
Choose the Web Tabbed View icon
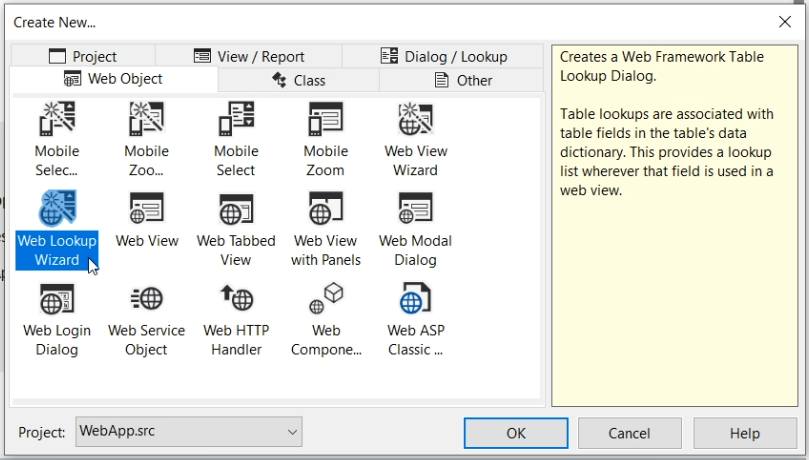[x=236, y=209]
